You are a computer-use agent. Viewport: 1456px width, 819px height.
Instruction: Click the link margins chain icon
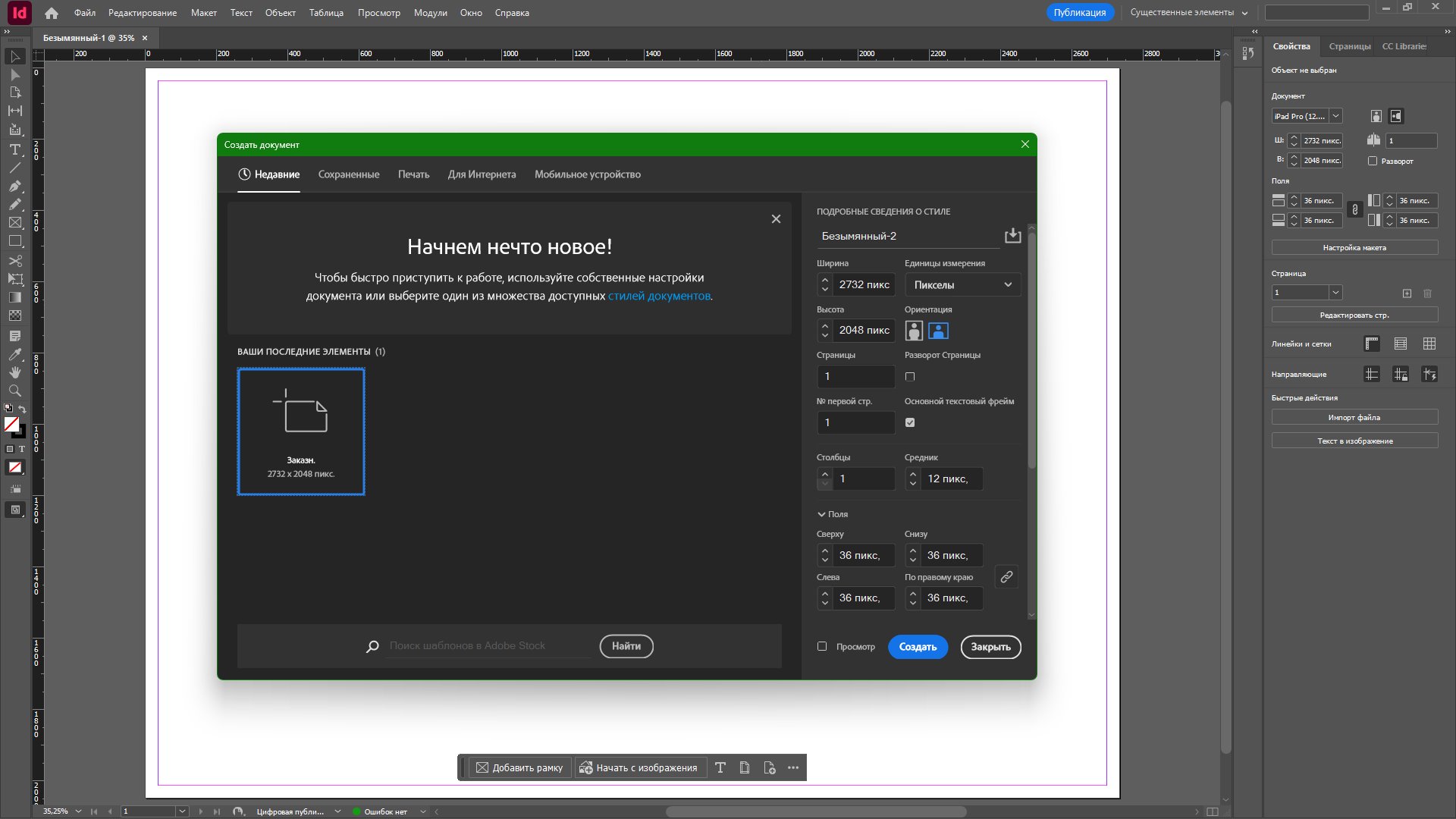click(1006, 577)
